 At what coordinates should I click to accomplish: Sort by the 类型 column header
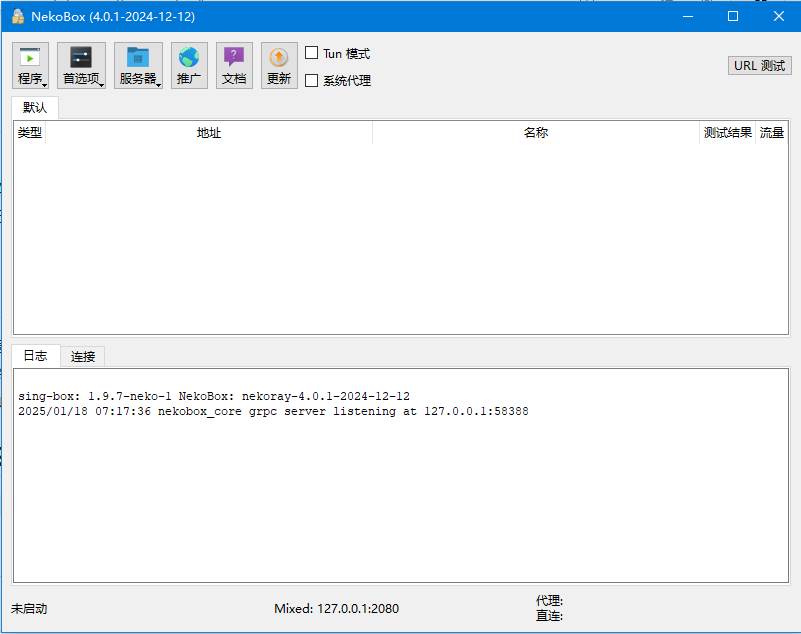(x=30, y=133)
